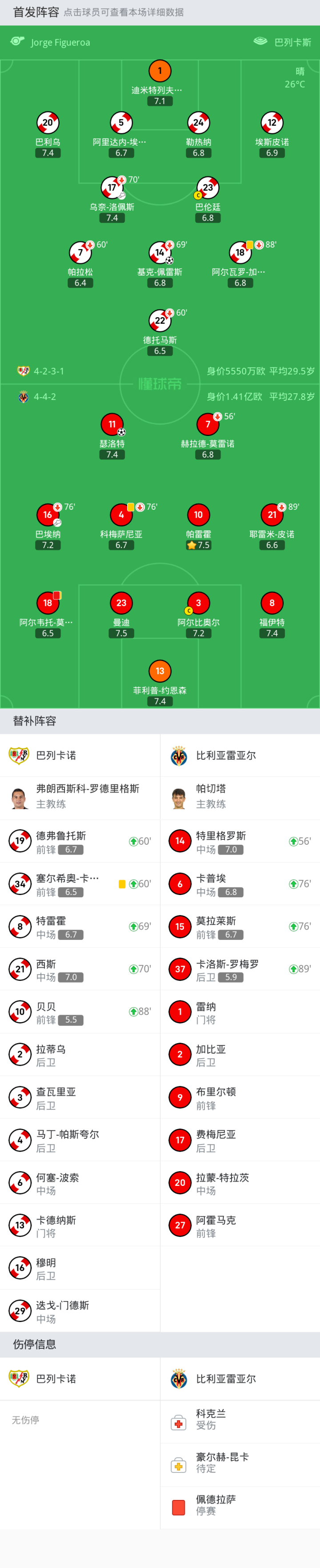Open substitute 德弗鲁托斯 player row
320x1568 pixels.
click(80, 841)
